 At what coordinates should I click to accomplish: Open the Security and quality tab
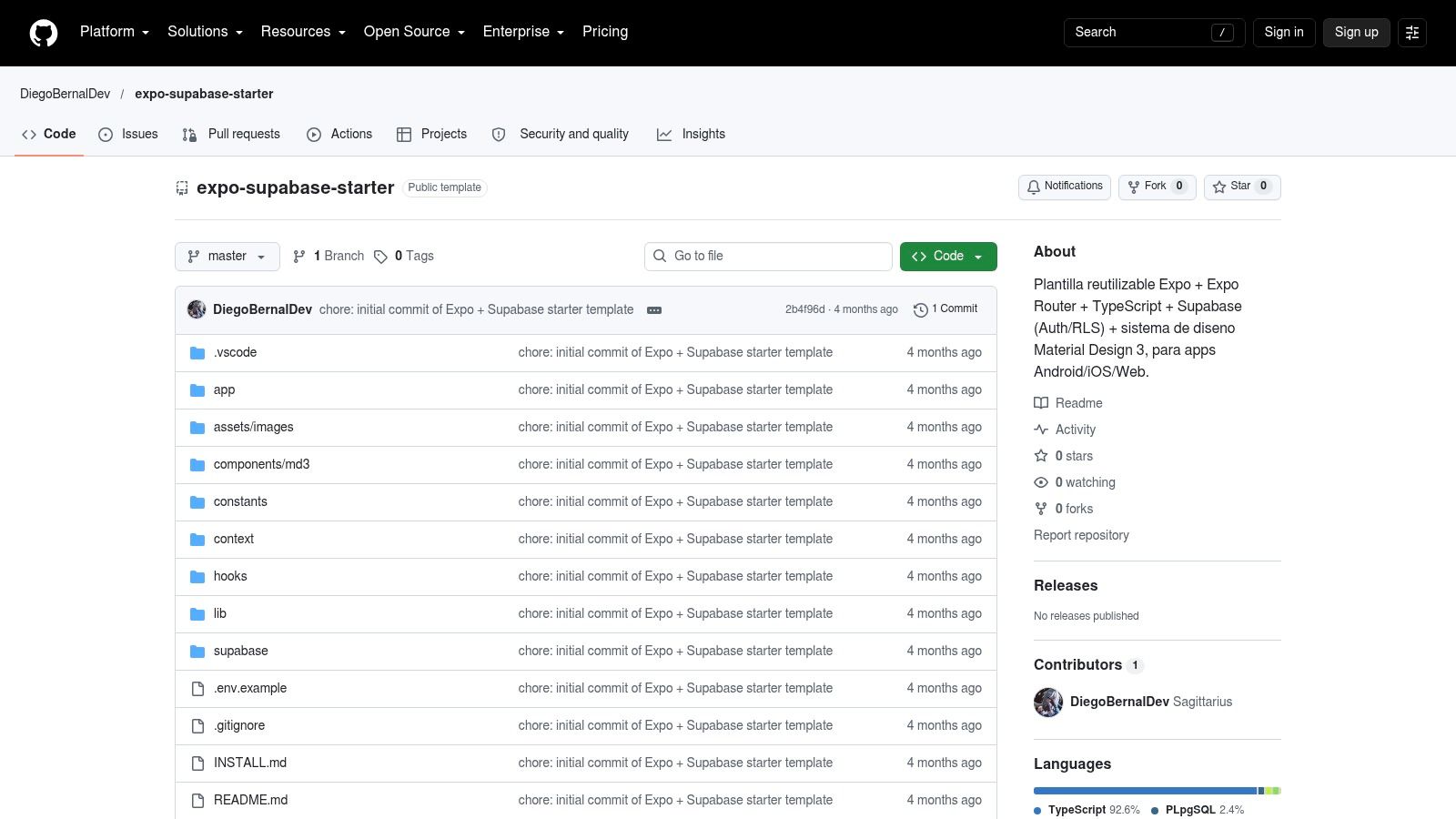(x=561, y=135)
